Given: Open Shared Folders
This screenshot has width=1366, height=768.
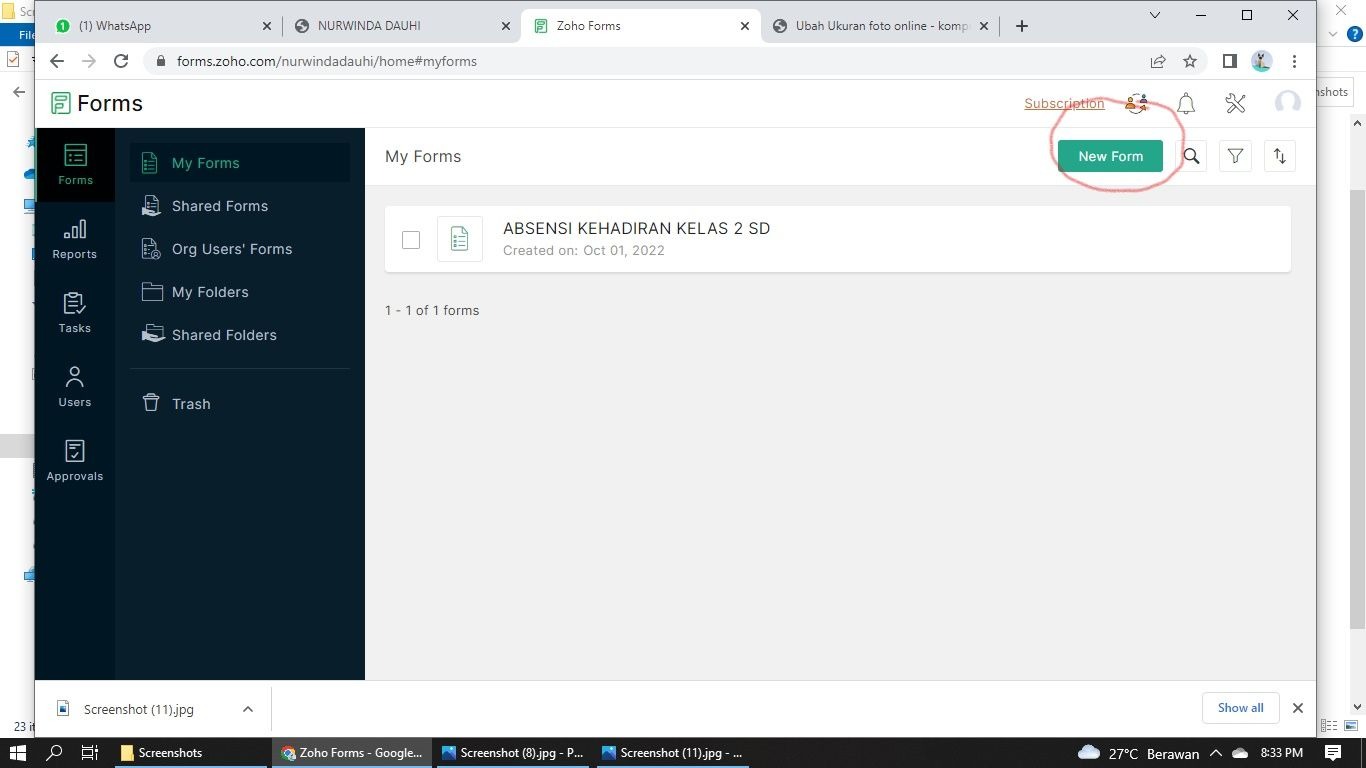Looking at the screenshot, I should (240, 335).
